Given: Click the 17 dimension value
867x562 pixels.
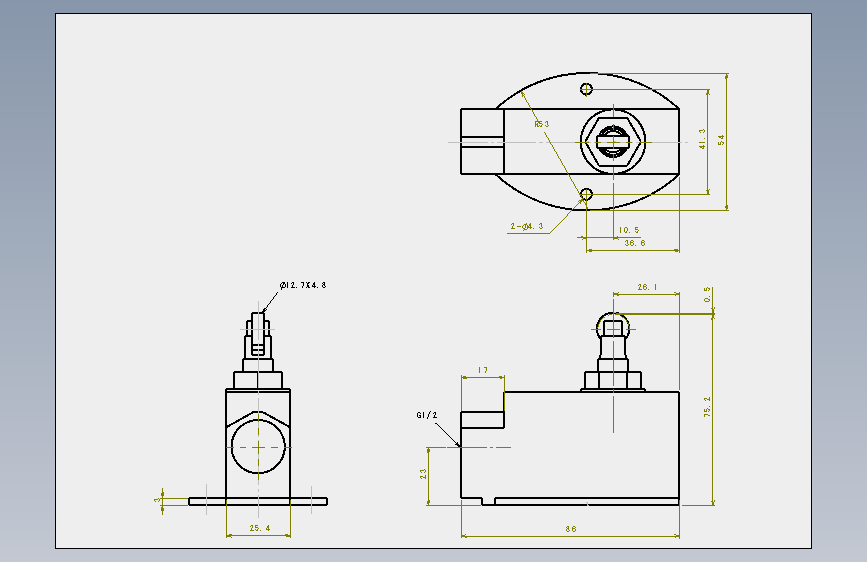Looking at the screenshot, I should [483, 370].
